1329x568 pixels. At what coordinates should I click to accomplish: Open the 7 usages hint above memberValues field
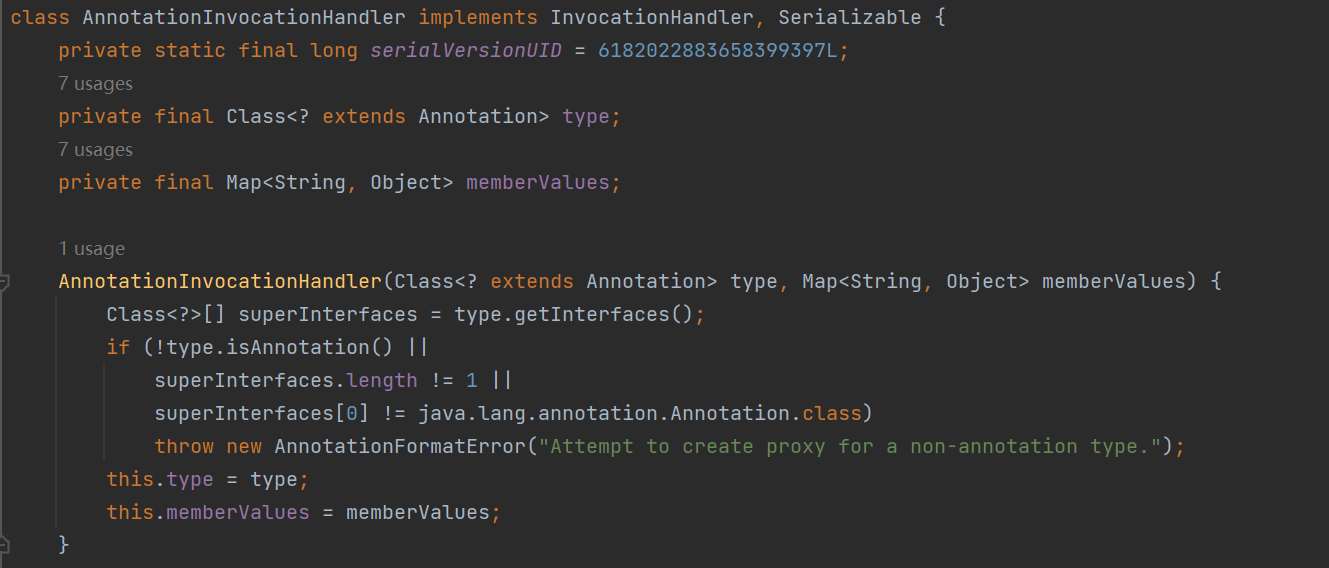pyautogui.click(x=95, y=150)
